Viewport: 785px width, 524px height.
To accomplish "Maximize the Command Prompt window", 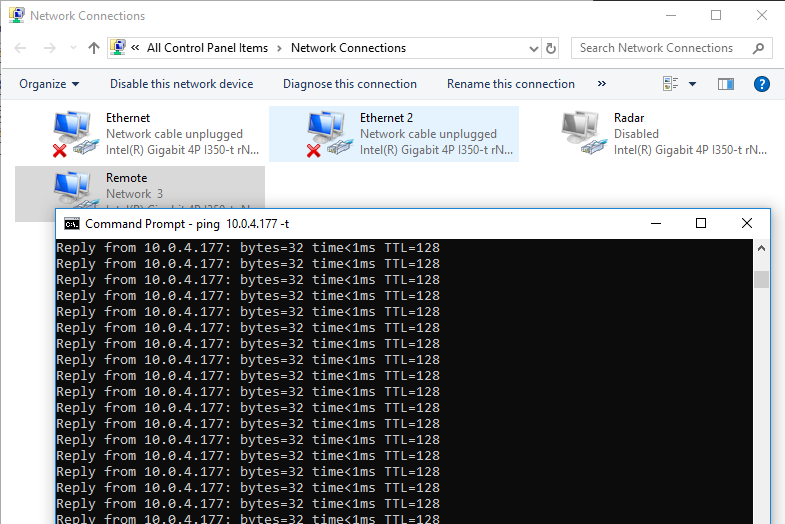I will point(701,223).
